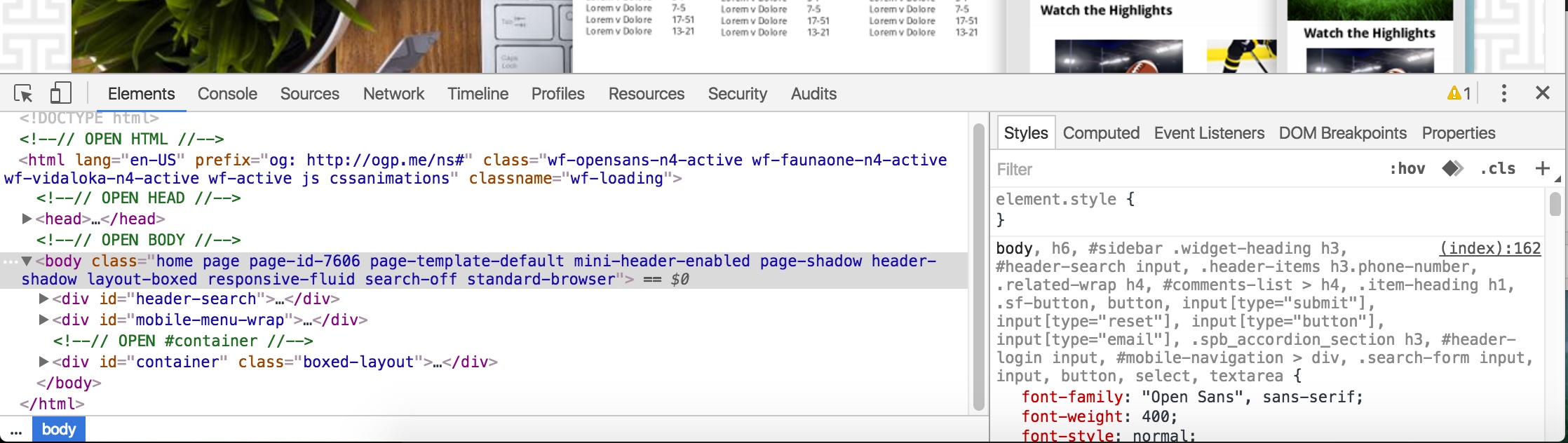Switch to Resources tab
Screen dimensions: 1568x443
click(x=647, y=93)
